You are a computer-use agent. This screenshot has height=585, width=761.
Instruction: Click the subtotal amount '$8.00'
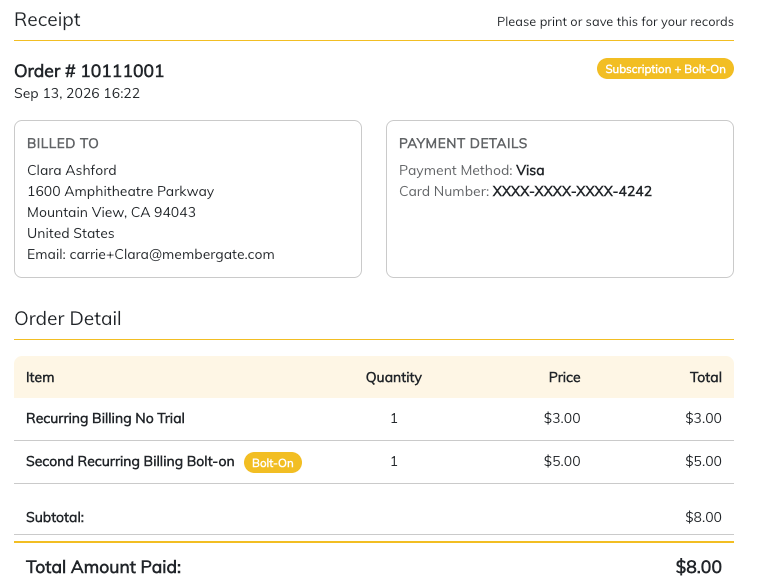click(x=703, y=517)
